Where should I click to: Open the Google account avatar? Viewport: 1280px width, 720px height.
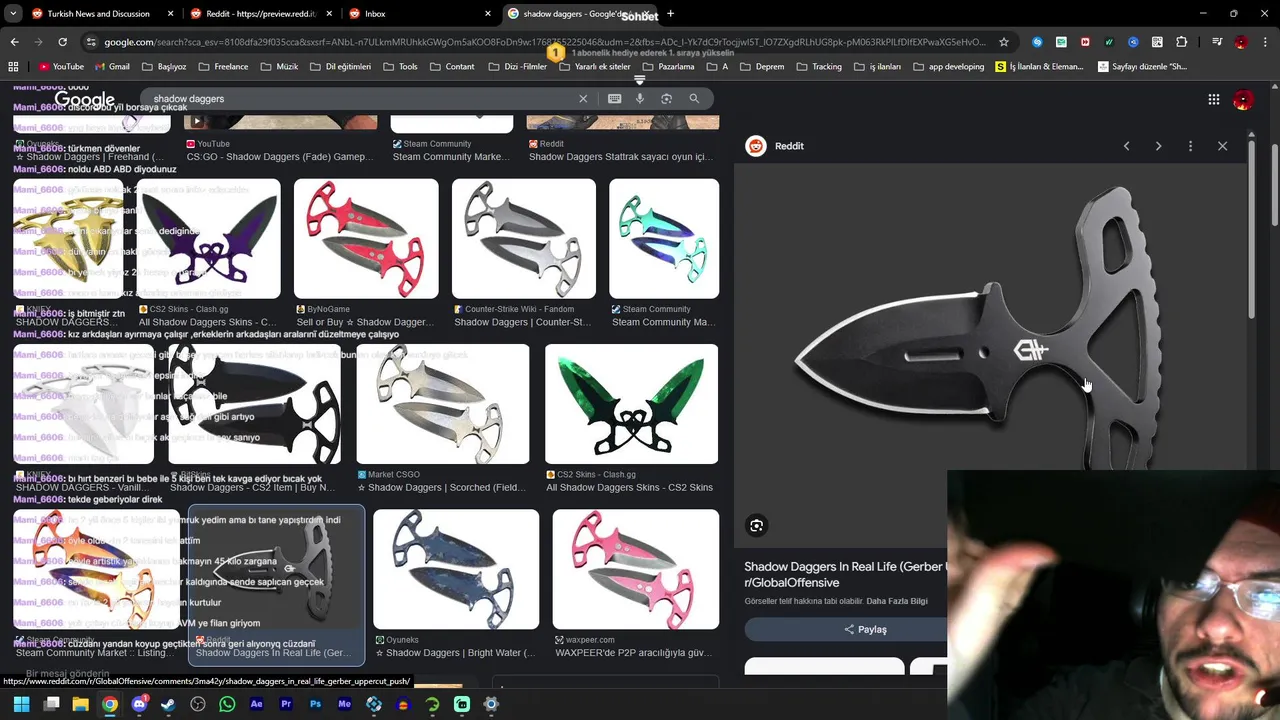(1242, 100)
